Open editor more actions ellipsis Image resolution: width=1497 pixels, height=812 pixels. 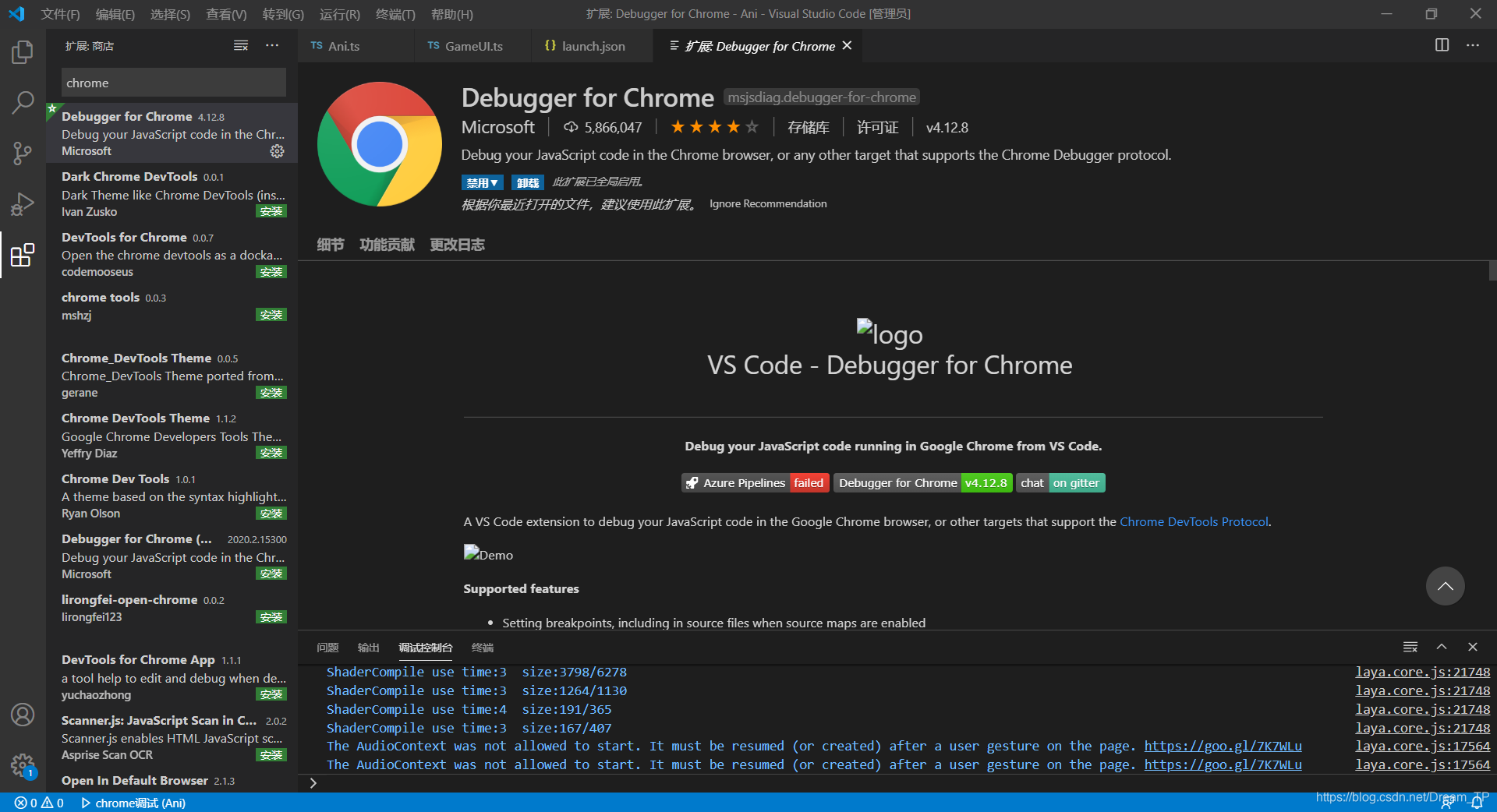pos(1473,45)
